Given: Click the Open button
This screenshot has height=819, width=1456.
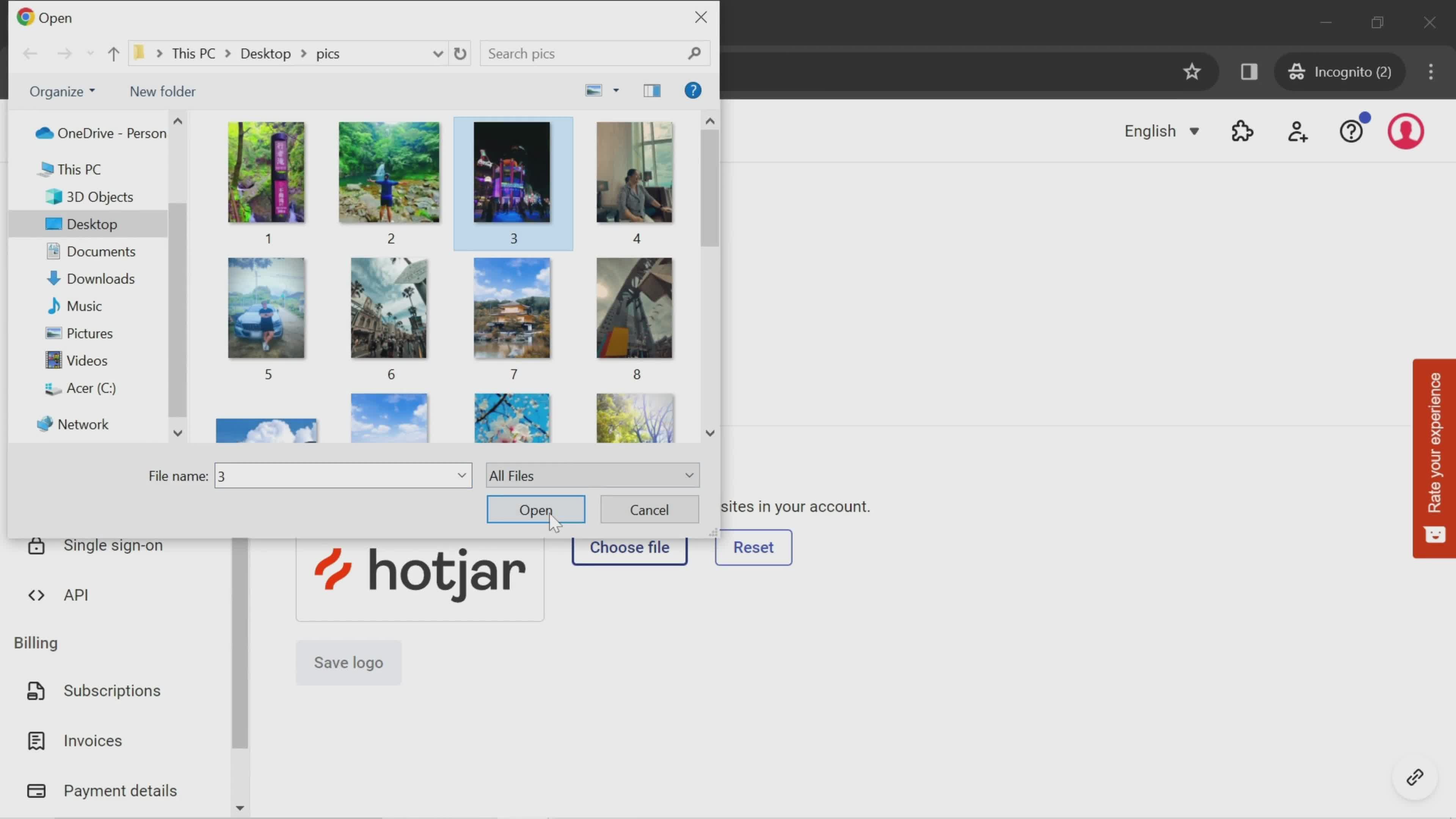Looking at the screenshot, I should (x=536, y=509).
